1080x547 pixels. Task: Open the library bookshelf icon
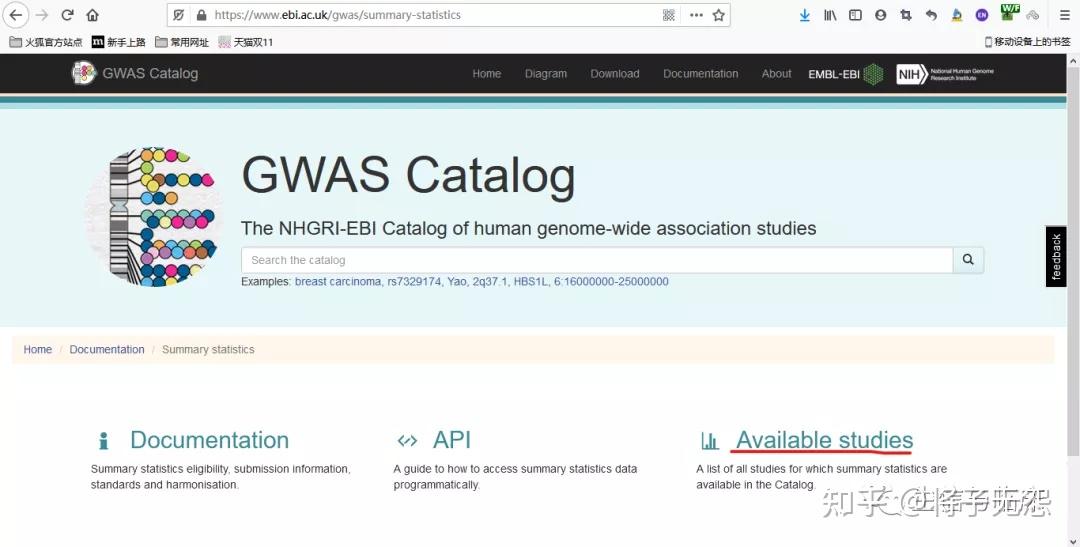point(830,15)
